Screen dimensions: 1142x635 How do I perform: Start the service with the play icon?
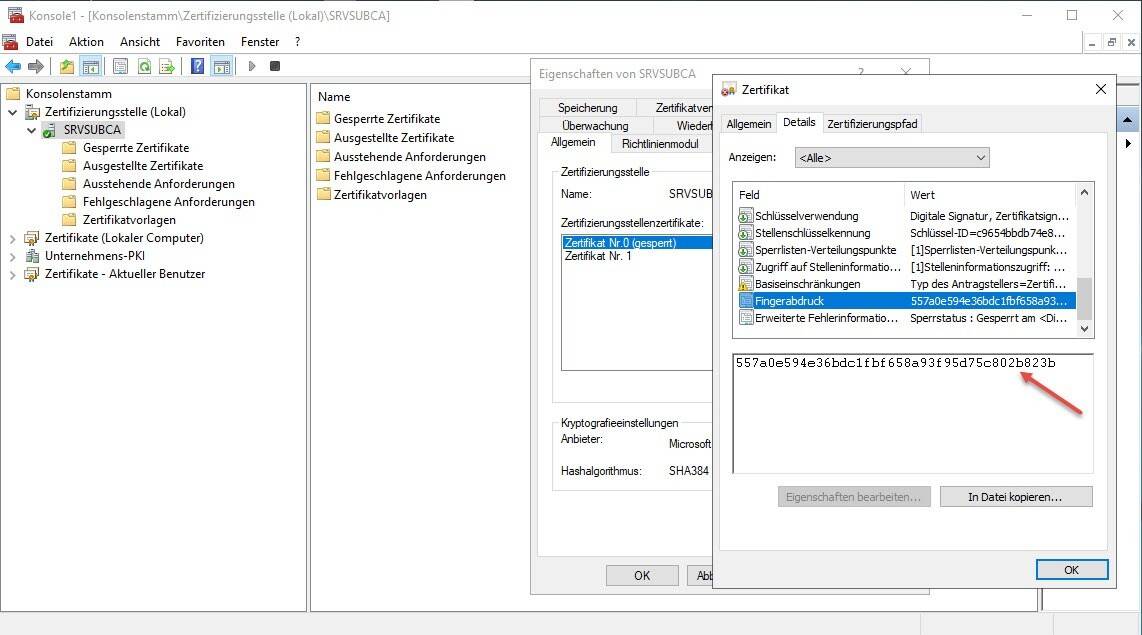click(x=252, y=66)
